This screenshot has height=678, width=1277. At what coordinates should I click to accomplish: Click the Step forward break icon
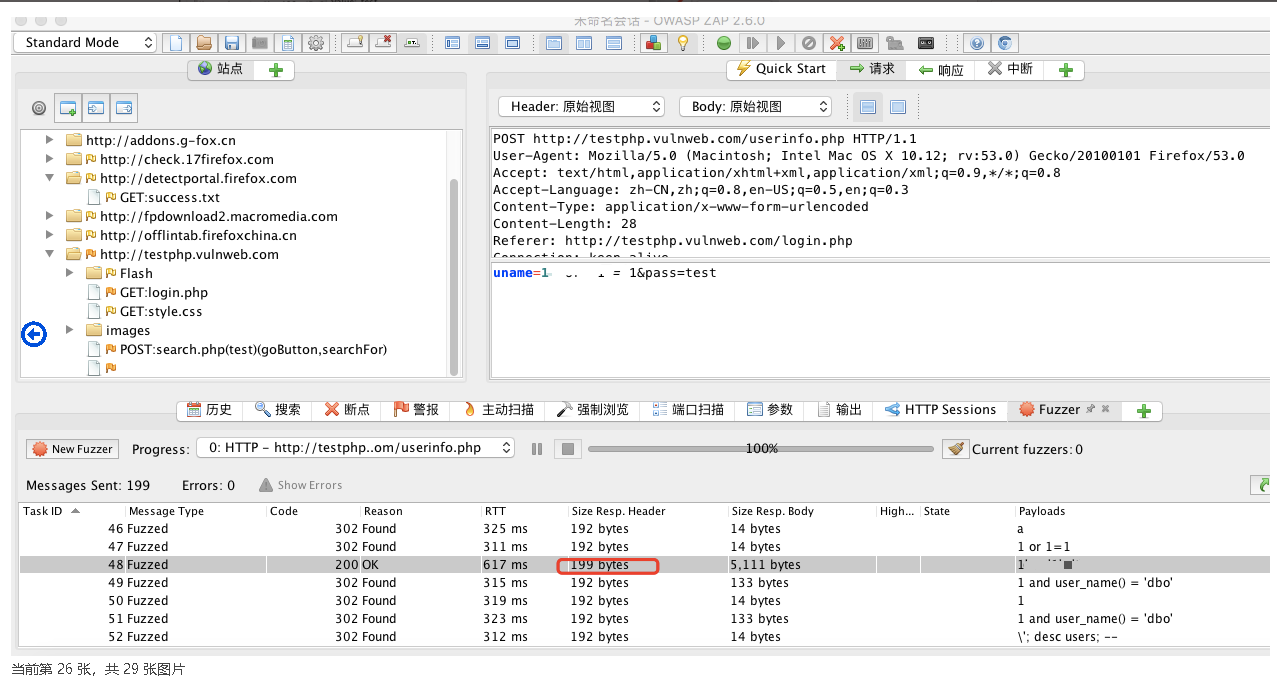(753, 43)
